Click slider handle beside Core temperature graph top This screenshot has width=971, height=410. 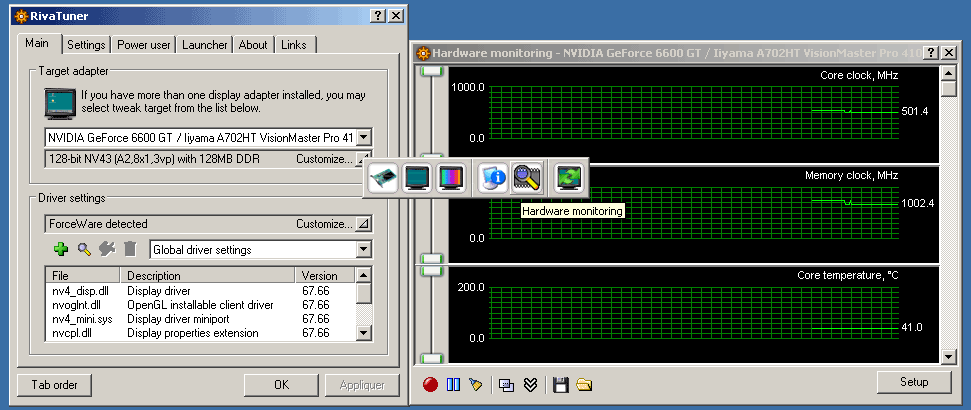point(432,271)
